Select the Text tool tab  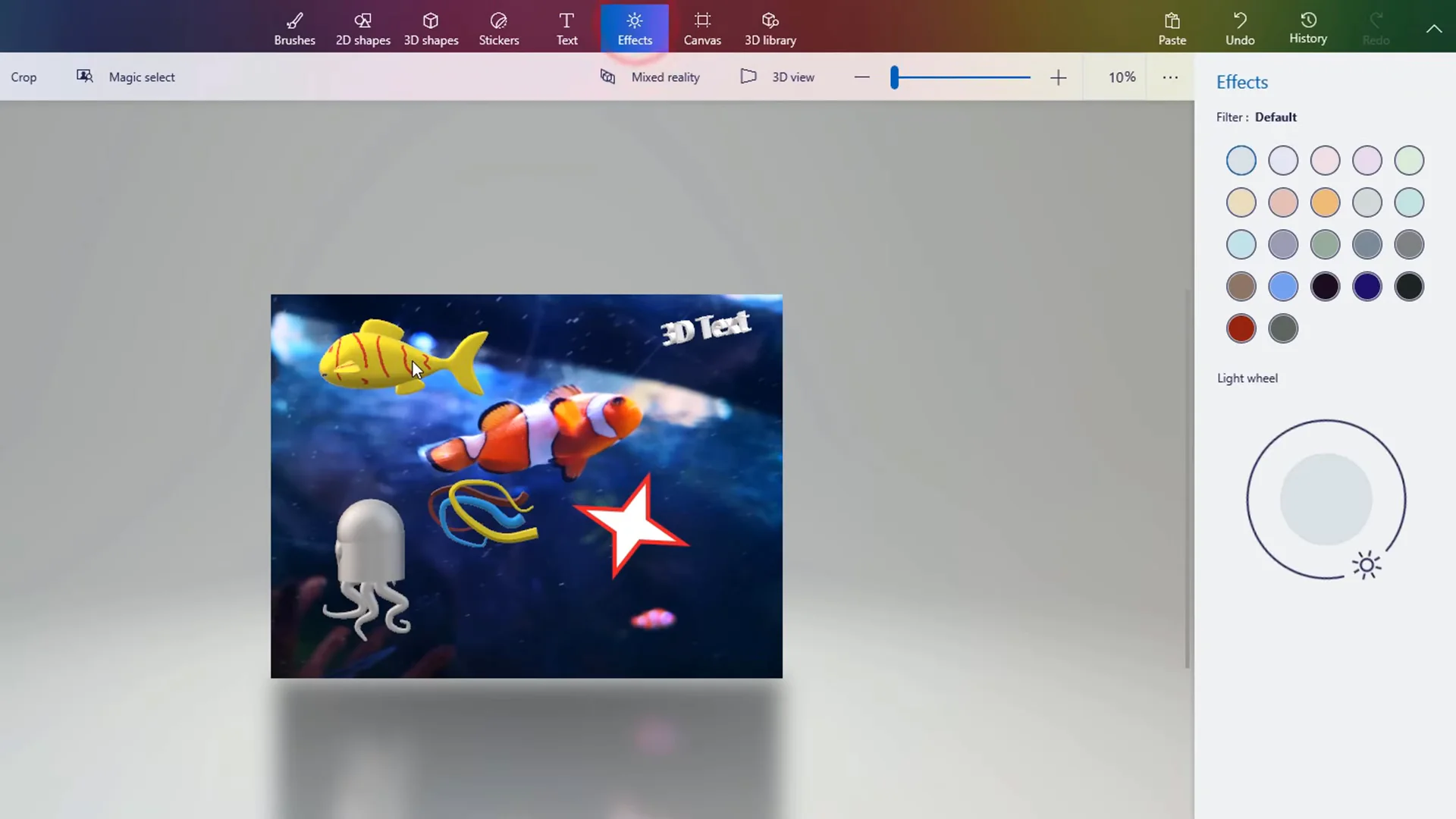(566, 28)
